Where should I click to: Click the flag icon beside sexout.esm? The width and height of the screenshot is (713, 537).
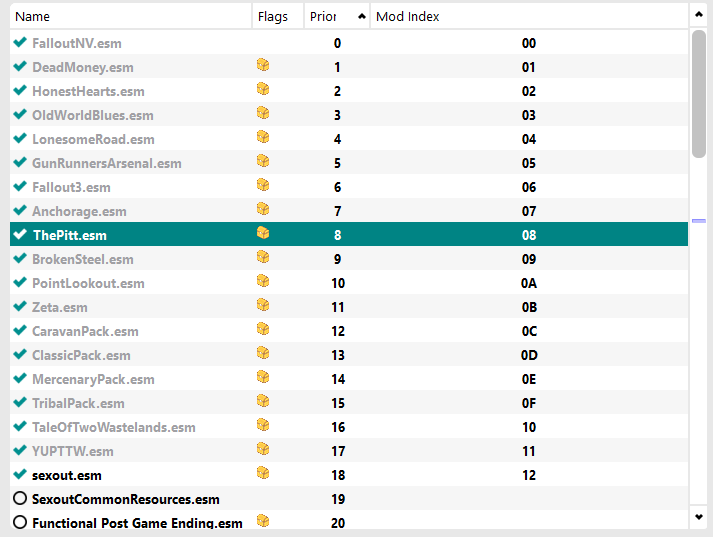263,473
